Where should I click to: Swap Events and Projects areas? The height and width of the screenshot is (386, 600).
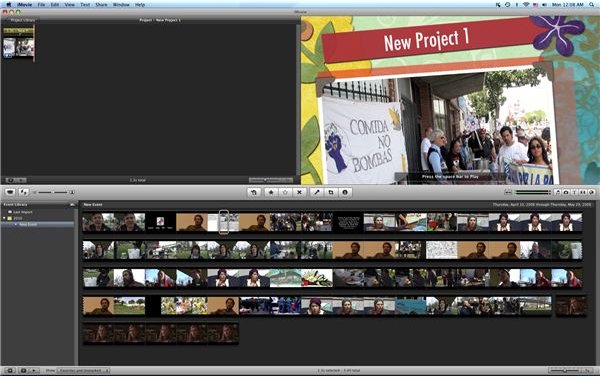click(24, 192)
